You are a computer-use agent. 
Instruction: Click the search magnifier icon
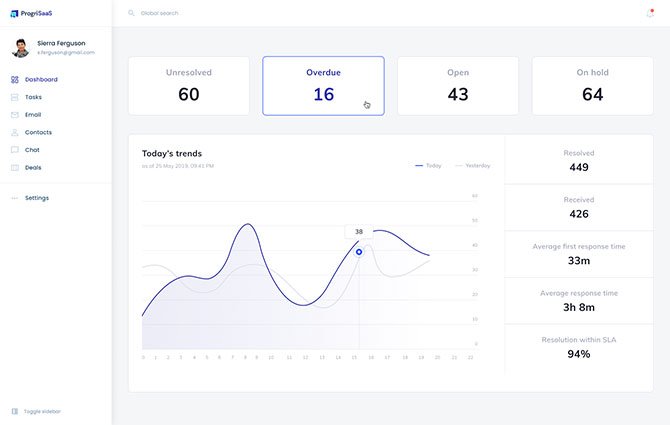131,14
